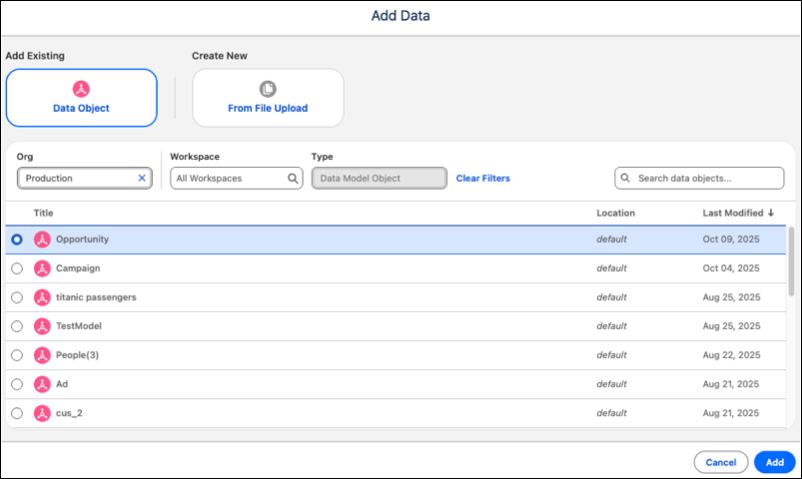This screenshot has height=479, width=802.
Task: Click the titanic passengers Aug 25, 2025 date
Action: pos(731,297)
